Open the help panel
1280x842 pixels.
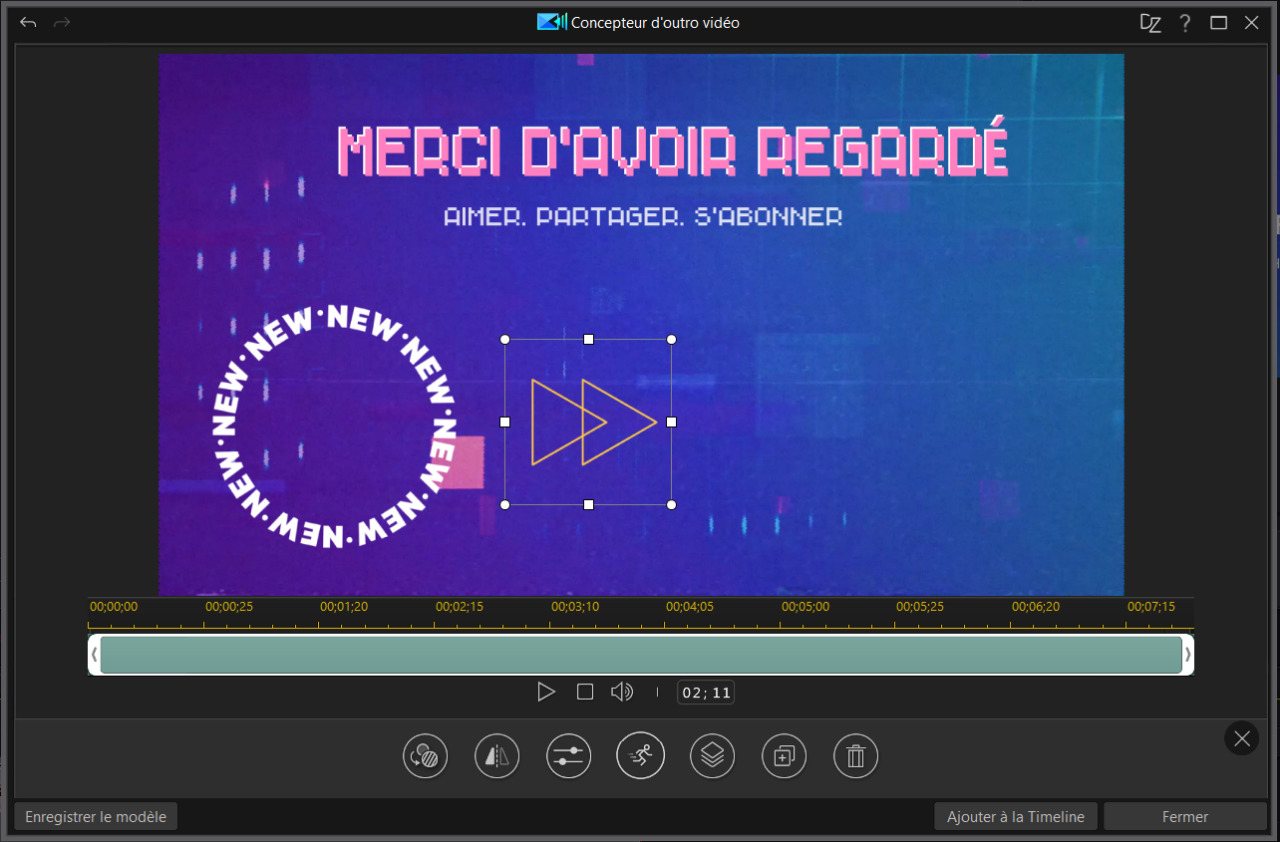point(1185,22)
